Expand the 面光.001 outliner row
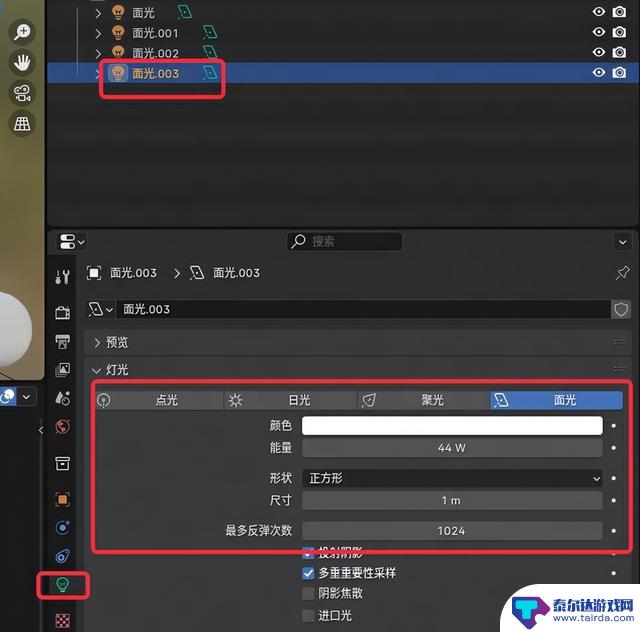640x632 pixels. (x=98, y=33)
